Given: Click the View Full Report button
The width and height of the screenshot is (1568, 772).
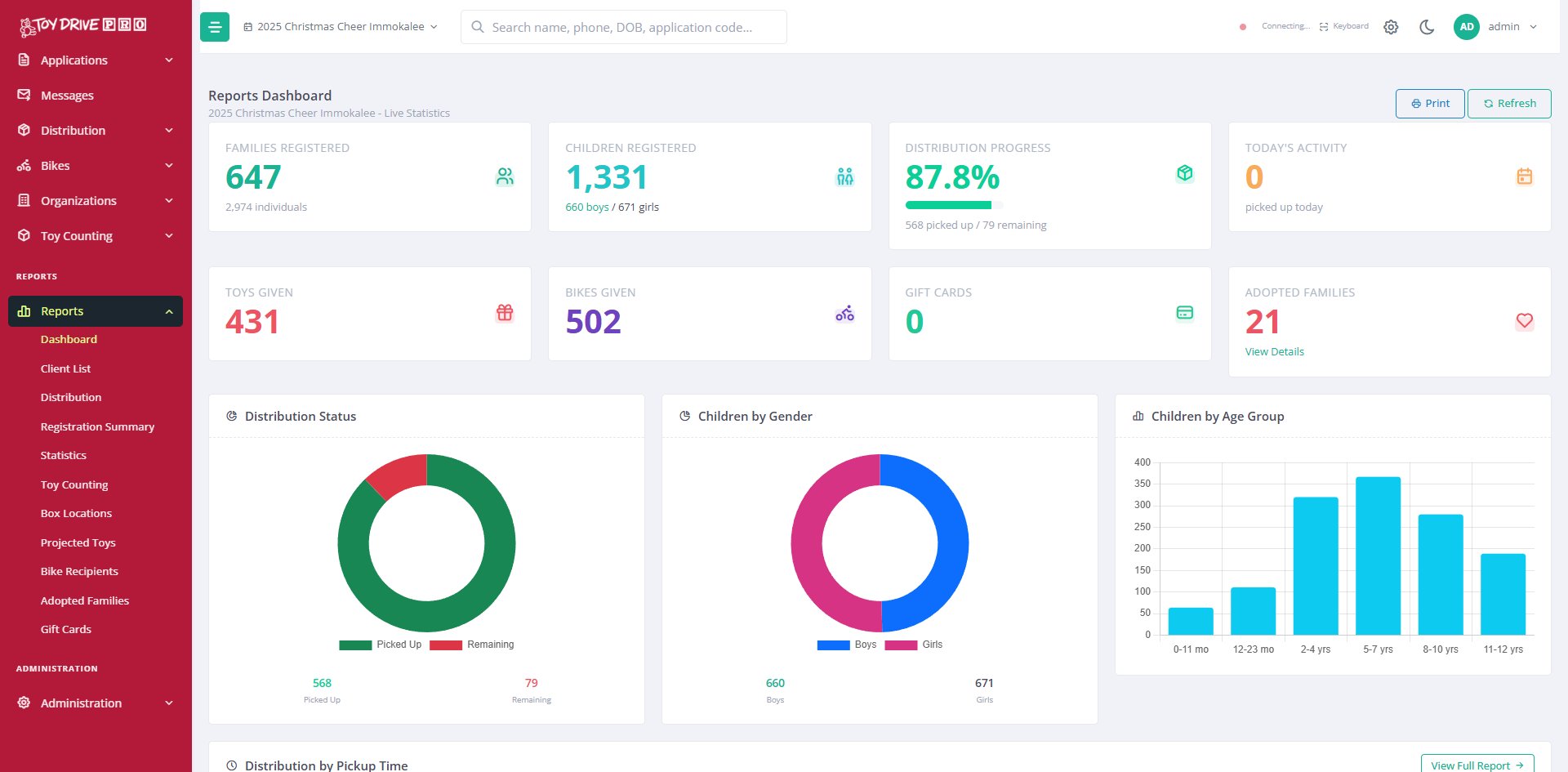Looking at the screenshot, I should [1477, 765].
